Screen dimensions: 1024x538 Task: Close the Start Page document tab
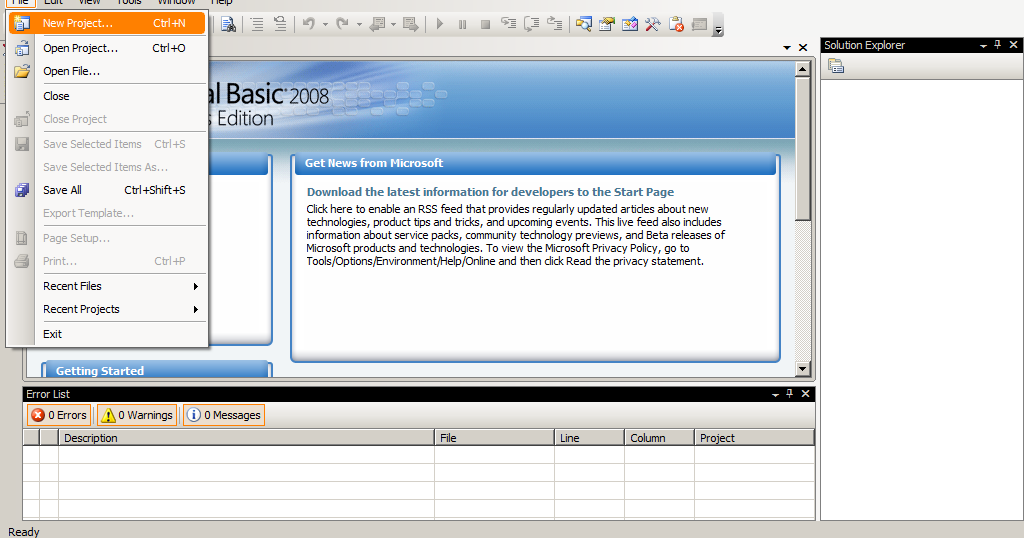[x=803, y=48]
